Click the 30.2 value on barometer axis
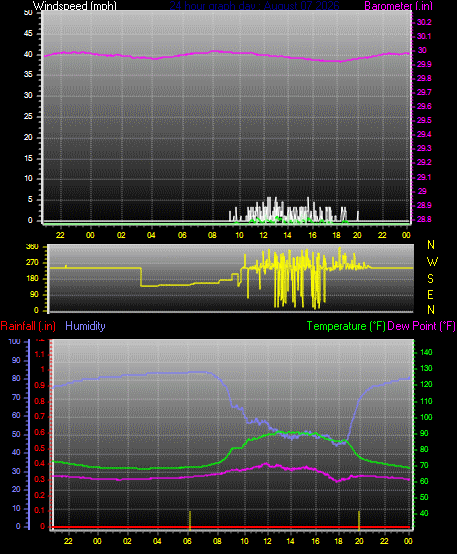Image resolution: width=457 pixels, height=554 pixels. pyautogui.click(x=424, y=22)
